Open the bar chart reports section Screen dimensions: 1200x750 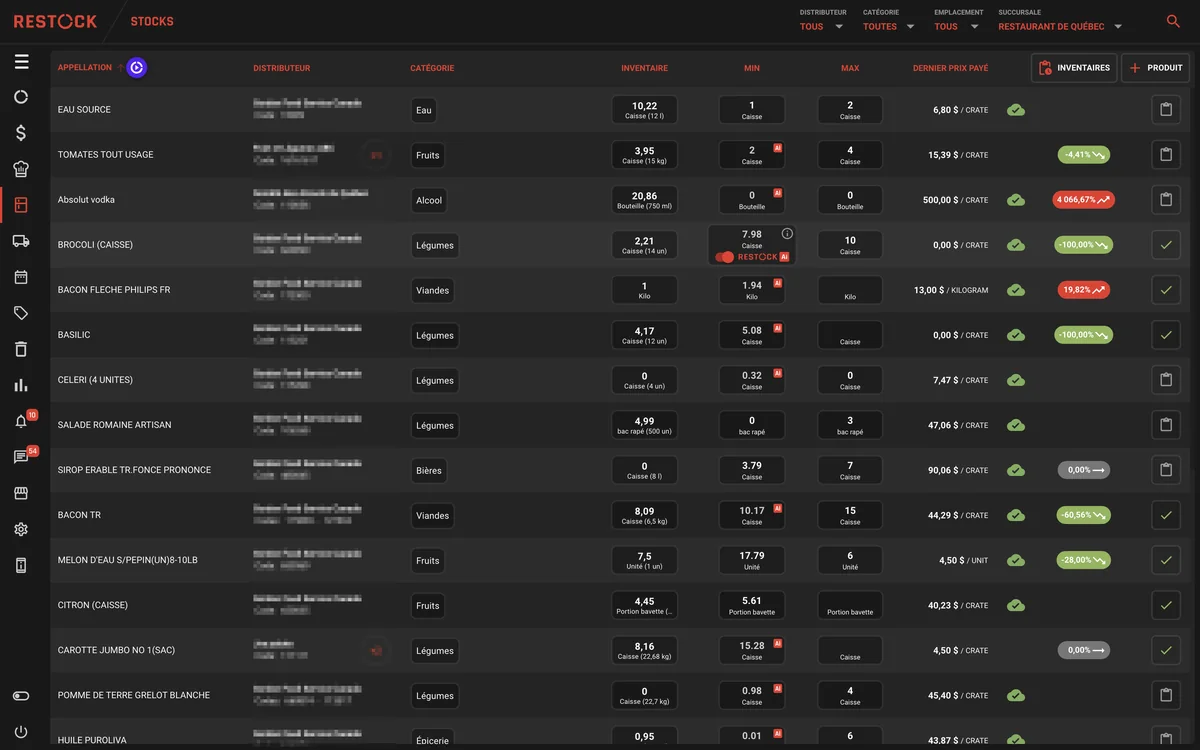(x=21, y=385)
